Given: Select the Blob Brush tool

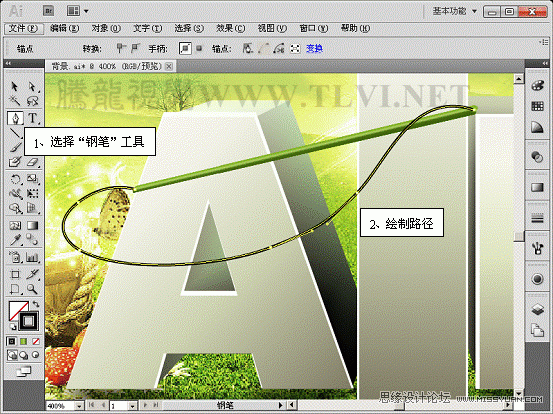Looking at the screenshot, I should pos(14,162).
